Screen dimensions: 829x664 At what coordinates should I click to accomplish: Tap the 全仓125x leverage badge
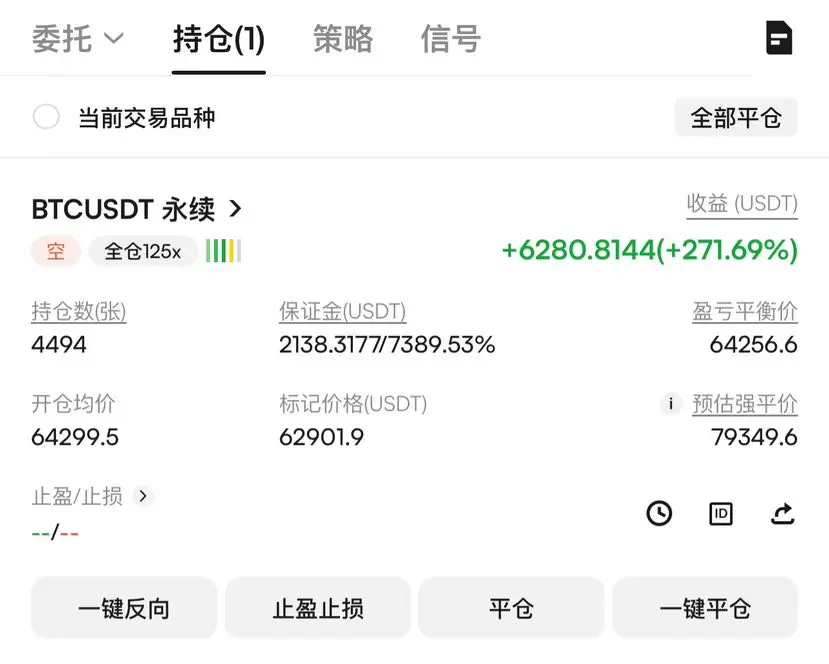coord(143,251)
